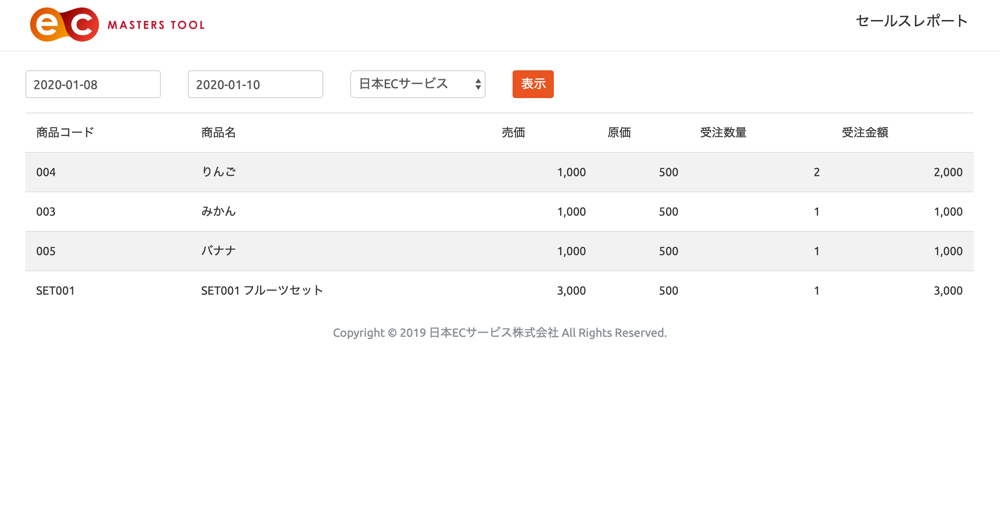The height and width of the screenshot is (513, 1000).
Task: Open the 日本ECサービス shop dropdown
Action: tap(418, 84)
